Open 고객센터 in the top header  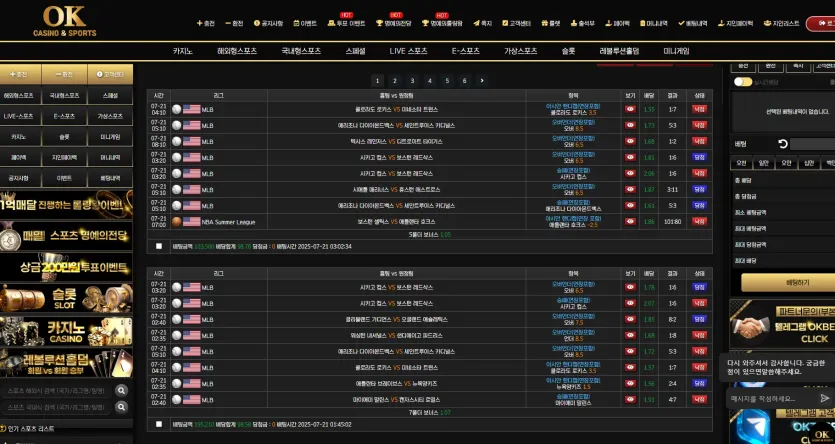click(517, 23)
